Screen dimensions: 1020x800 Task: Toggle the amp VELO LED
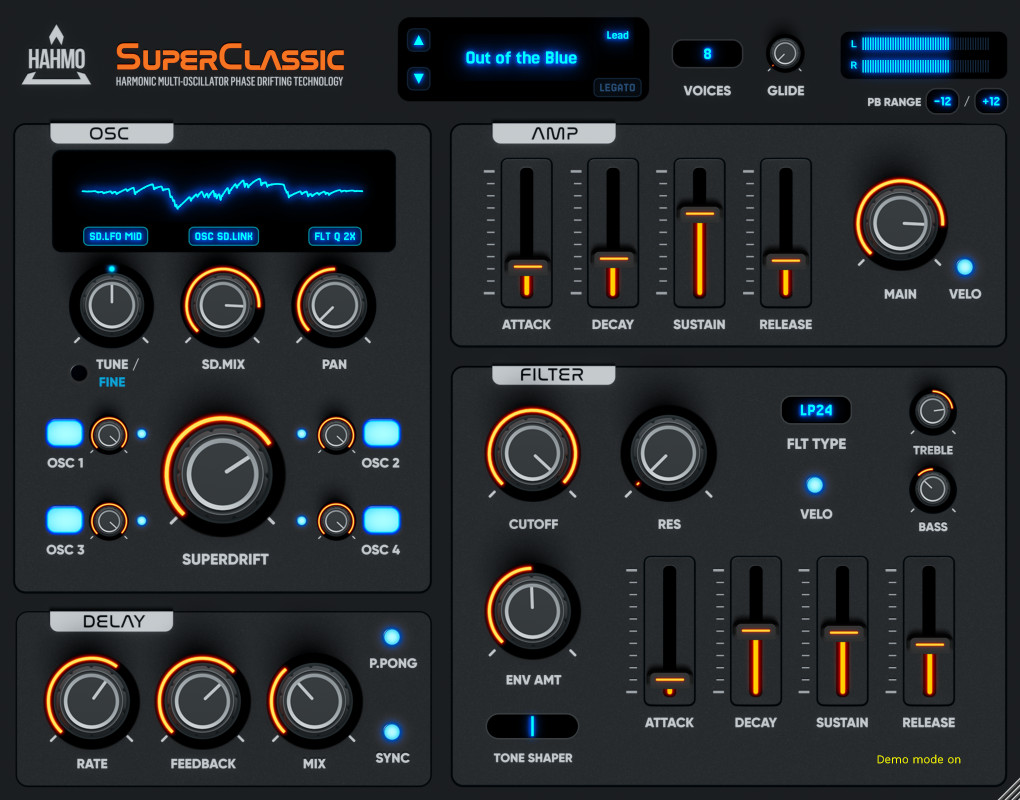[x=964, y=267]
